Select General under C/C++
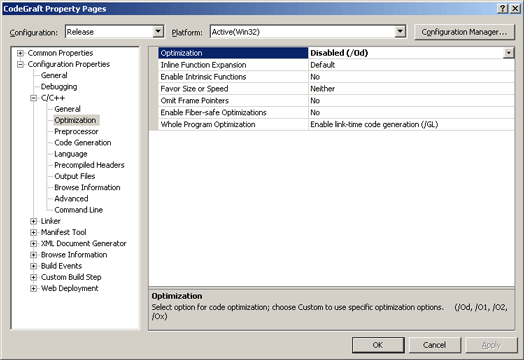Viewport: 524px width, 360px height. point(68,109)
